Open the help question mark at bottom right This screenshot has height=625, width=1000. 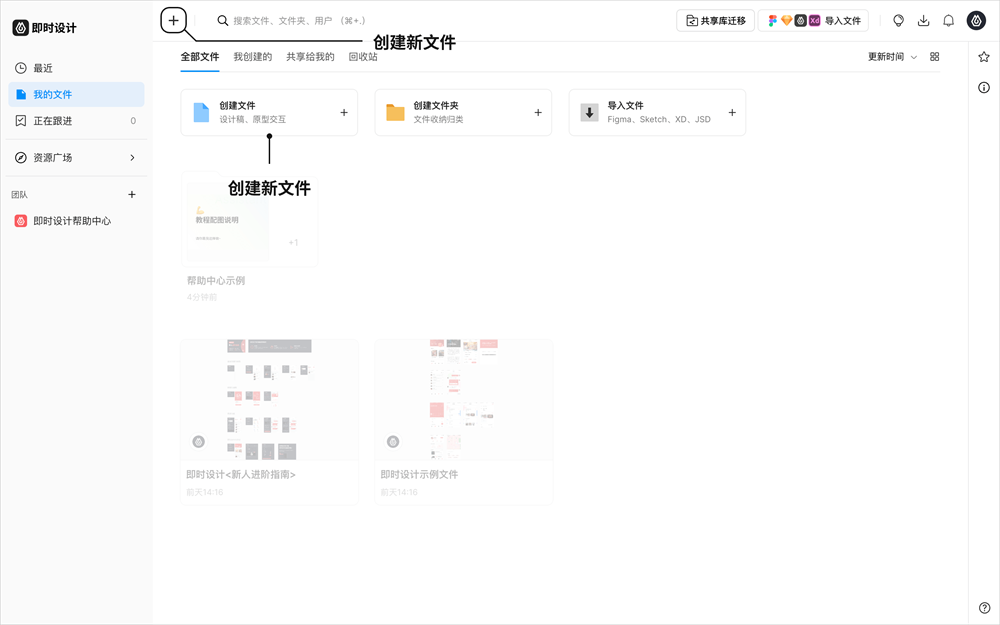[983, 607]
